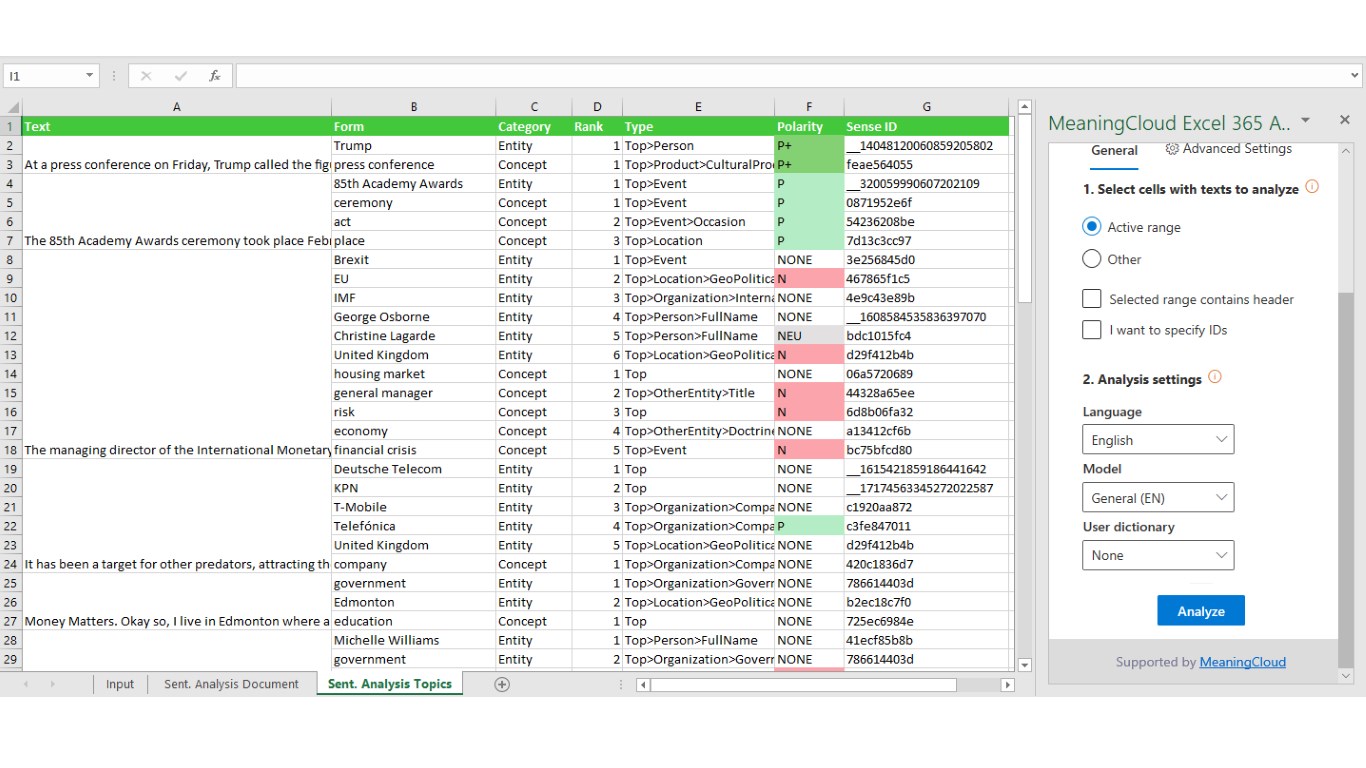The height and width of the screenshot is (768, 1366).
Task: Check I want to specify IDs
Action: click(1092, 330)
